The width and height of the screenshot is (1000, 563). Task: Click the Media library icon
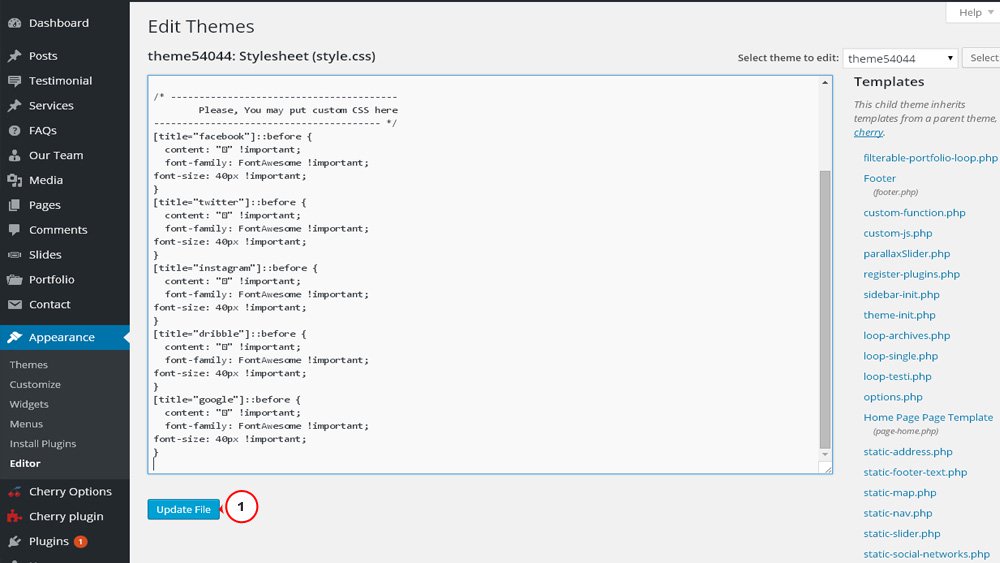[14, 180]
